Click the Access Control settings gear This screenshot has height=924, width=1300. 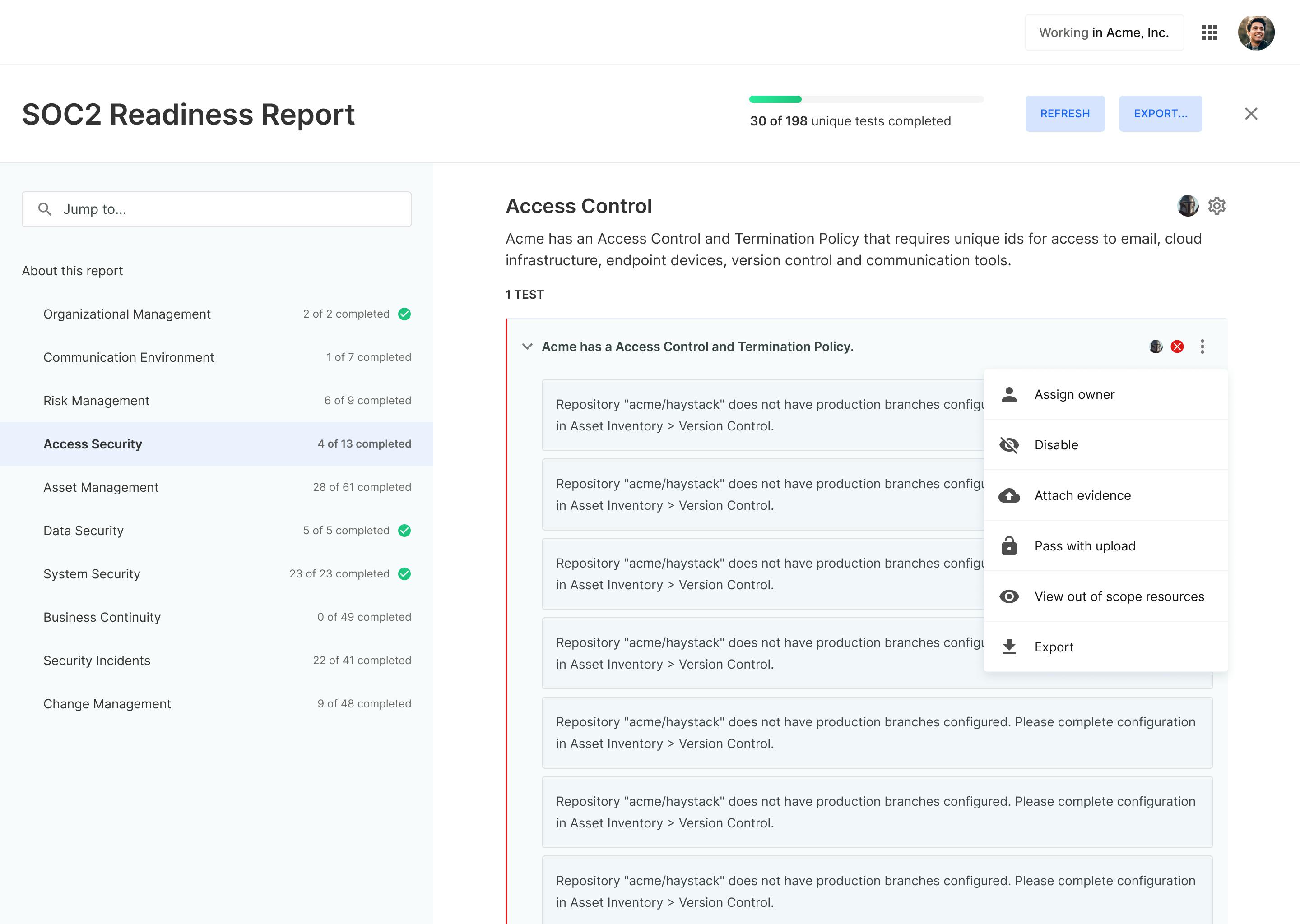1216,205
